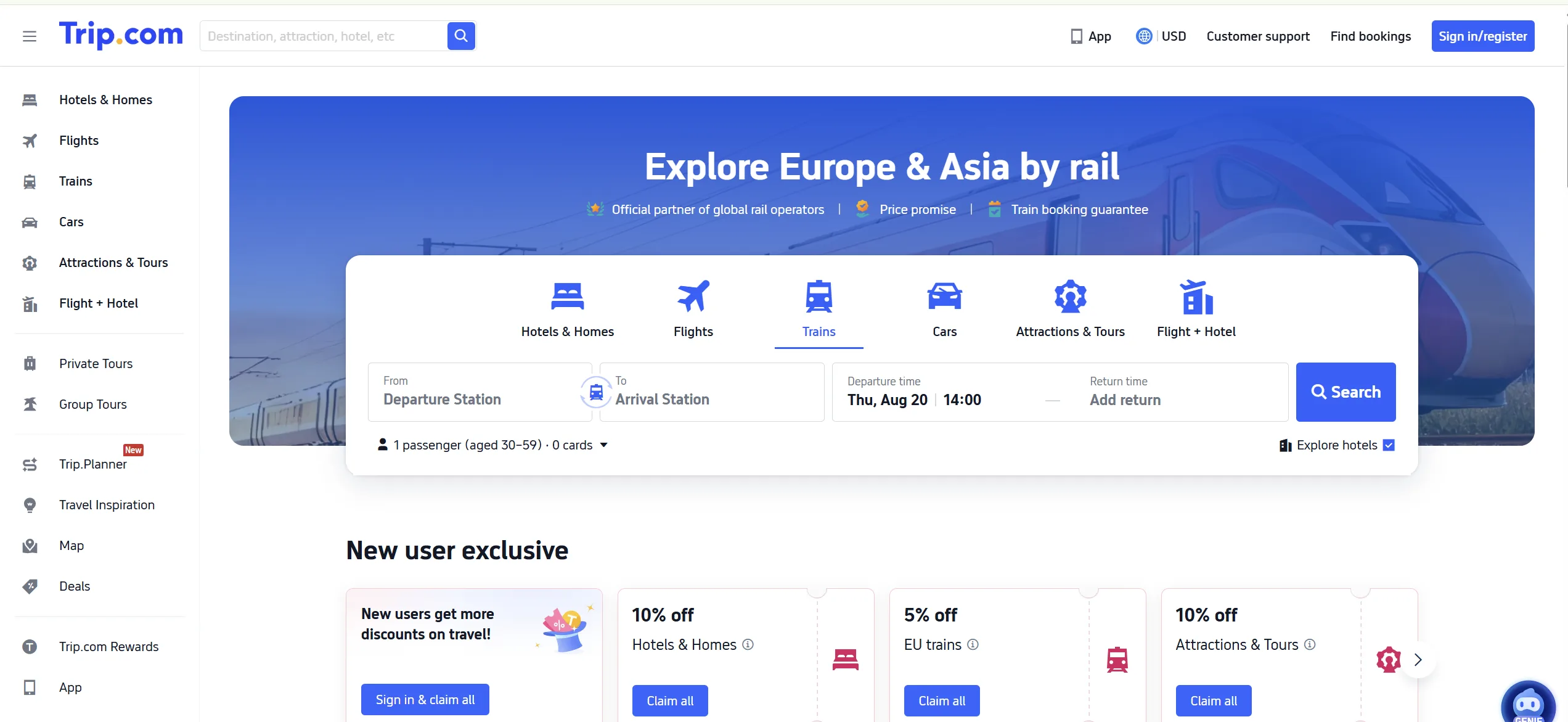Click info icon beside Attractions & Tours coupon
Viewport: 1568px width, 722px height.
coord(1310,644)
